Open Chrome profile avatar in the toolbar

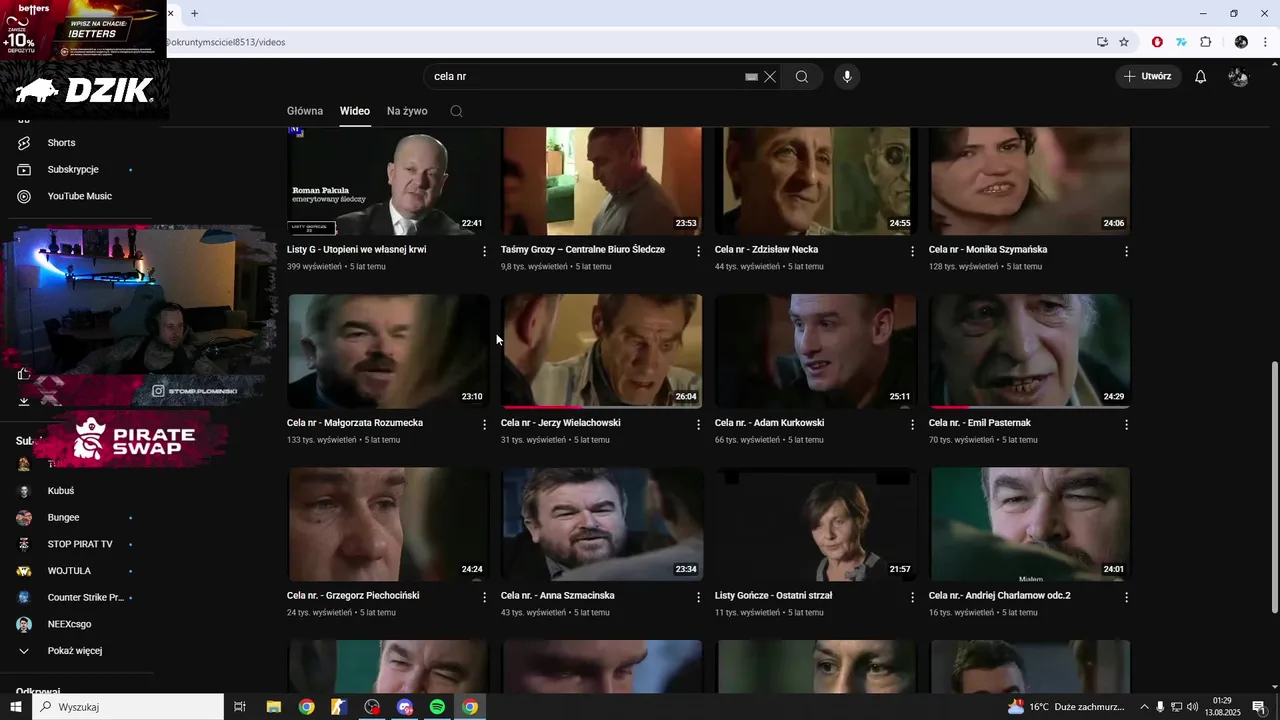pos(1241,42)
